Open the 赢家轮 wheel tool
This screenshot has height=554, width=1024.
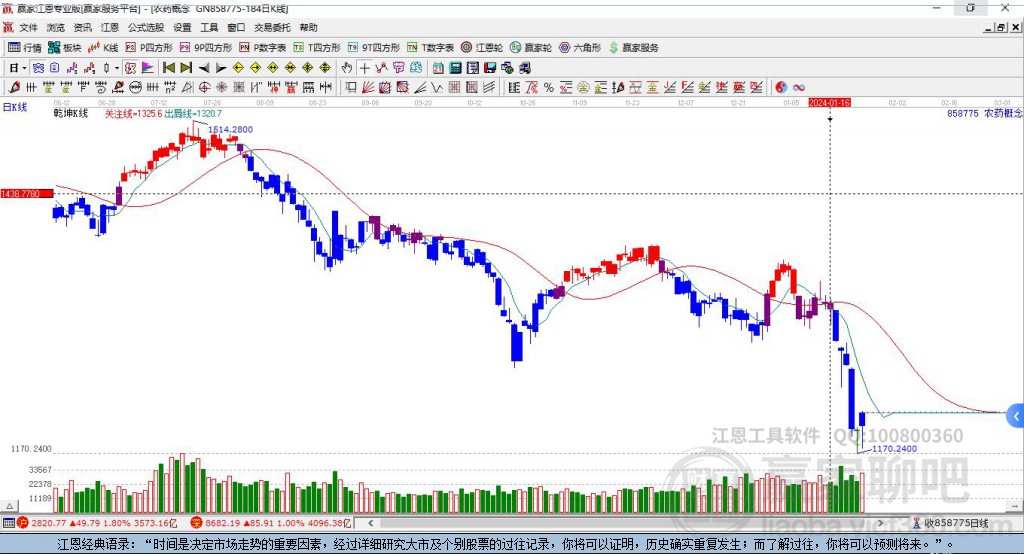[x=531, y=48]
